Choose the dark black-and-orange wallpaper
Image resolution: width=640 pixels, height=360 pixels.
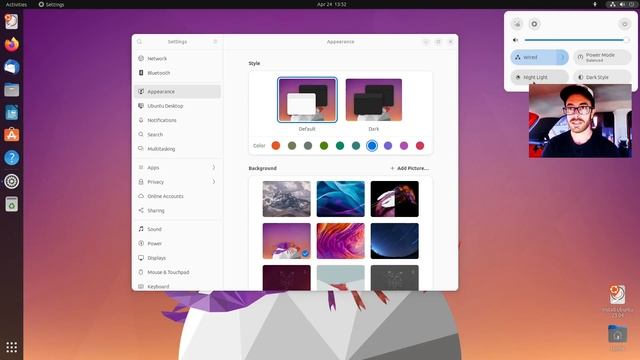394,199
